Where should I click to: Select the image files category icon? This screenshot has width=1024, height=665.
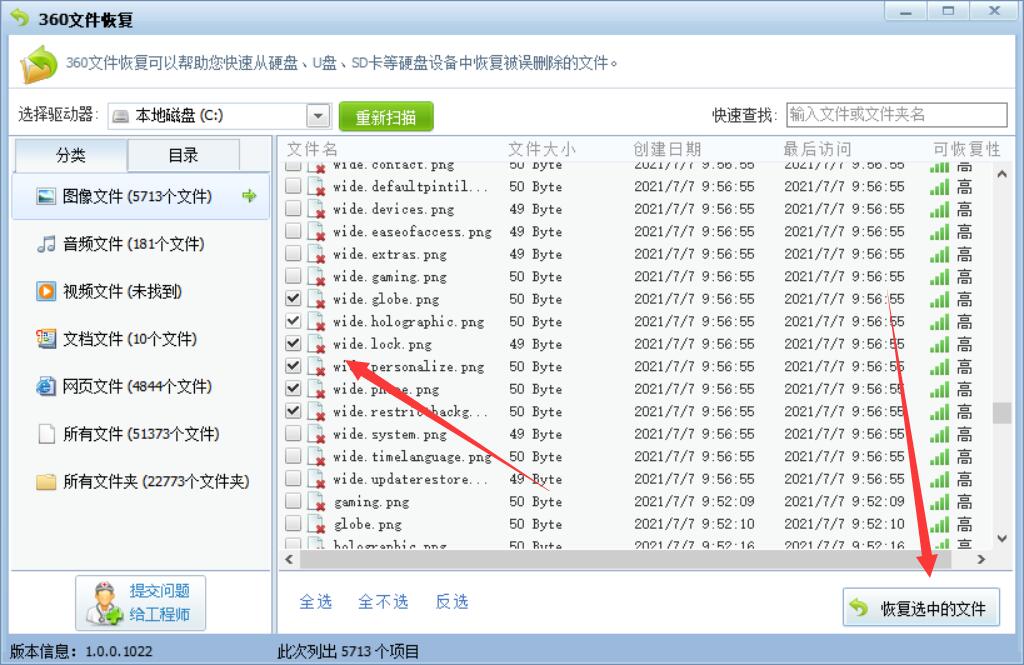coord(46,196)
